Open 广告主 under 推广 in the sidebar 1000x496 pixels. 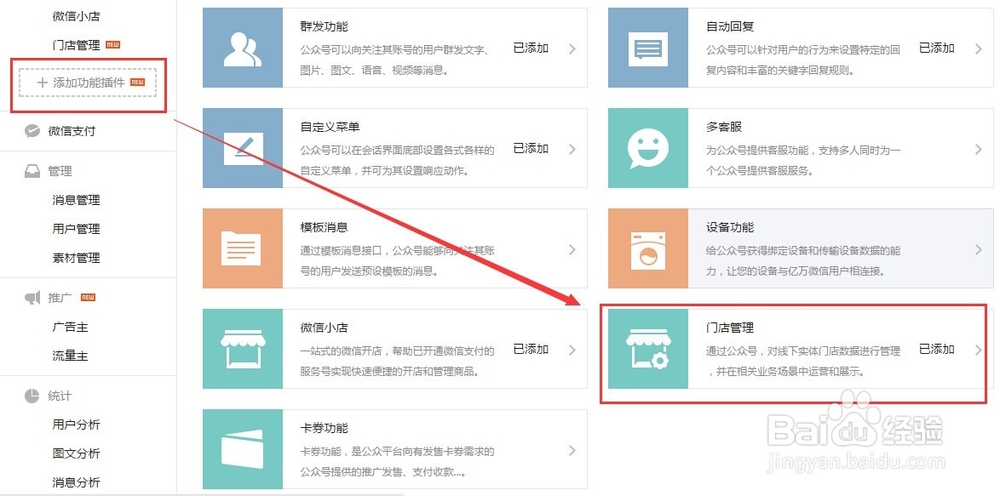pyautogui.click(x=70, y=327)
